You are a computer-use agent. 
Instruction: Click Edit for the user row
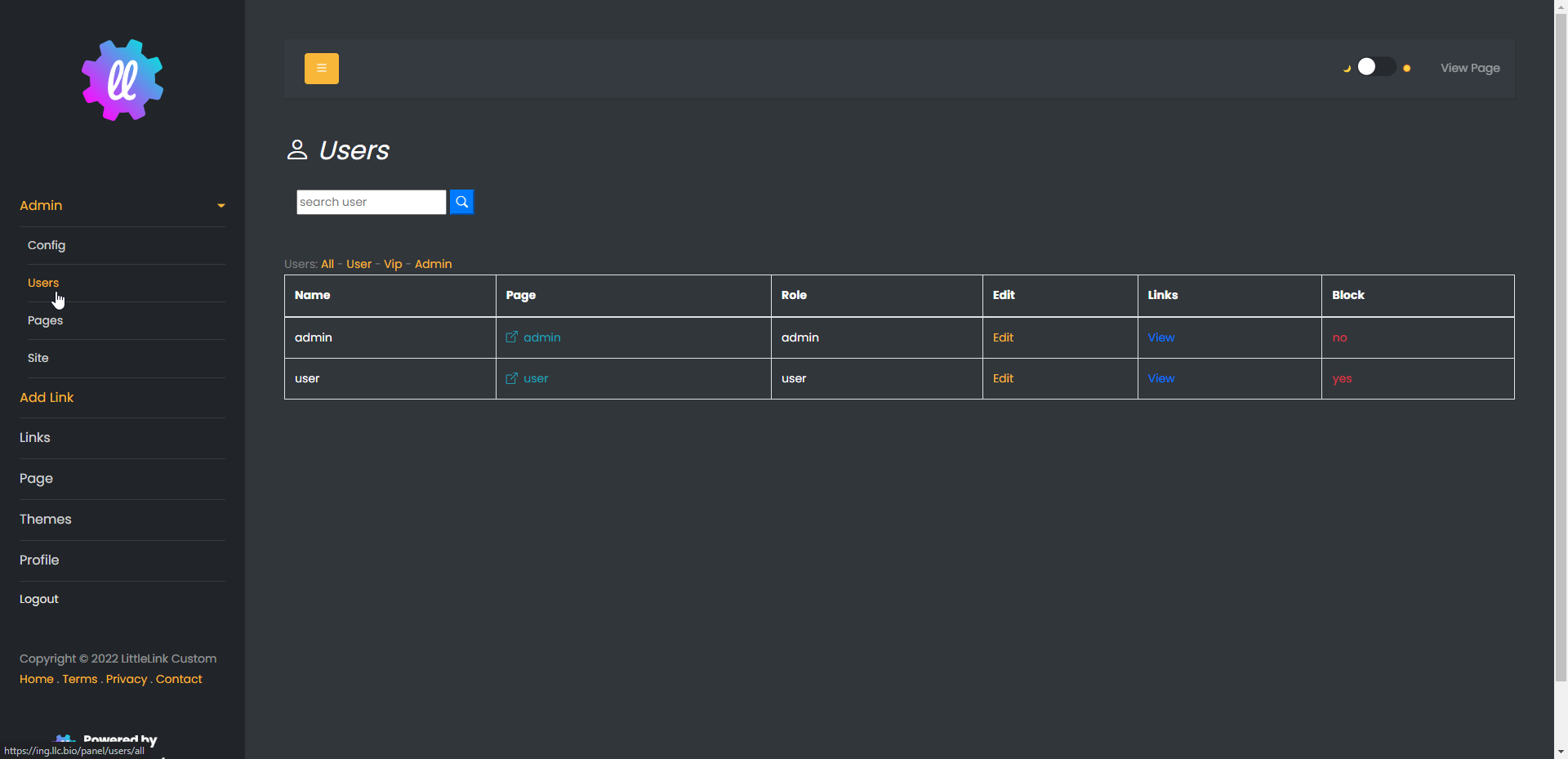tap(1003, 378)
